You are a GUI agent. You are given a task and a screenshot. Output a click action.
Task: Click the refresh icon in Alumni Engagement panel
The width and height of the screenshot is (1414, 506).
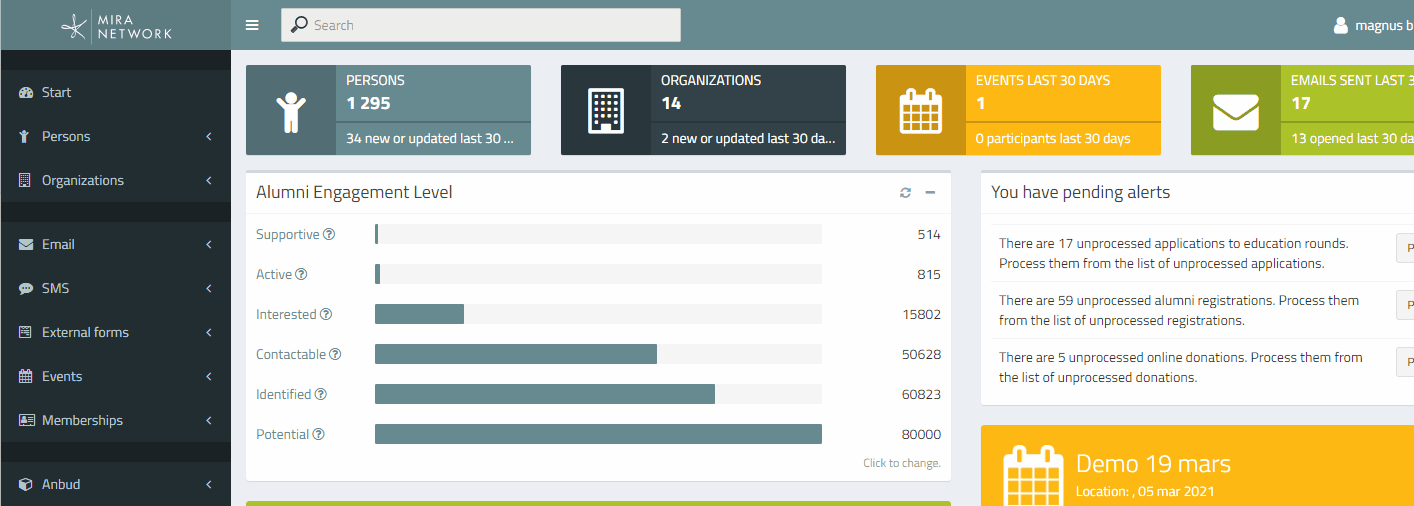[905, 193]
